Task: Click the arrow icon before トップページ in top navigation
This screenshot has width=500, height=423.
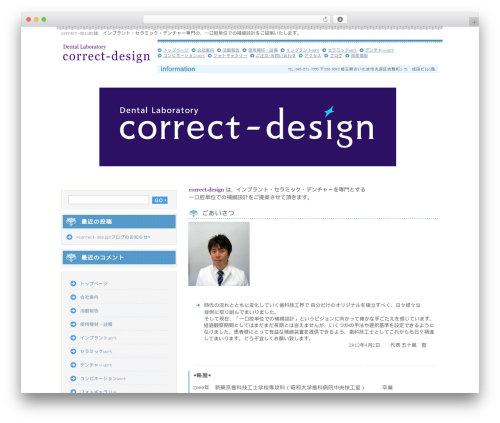Action: click(x=160, y=50)
